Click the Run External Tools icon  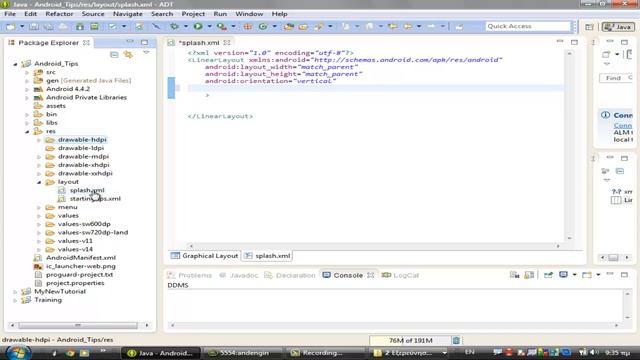click(222, 27)
